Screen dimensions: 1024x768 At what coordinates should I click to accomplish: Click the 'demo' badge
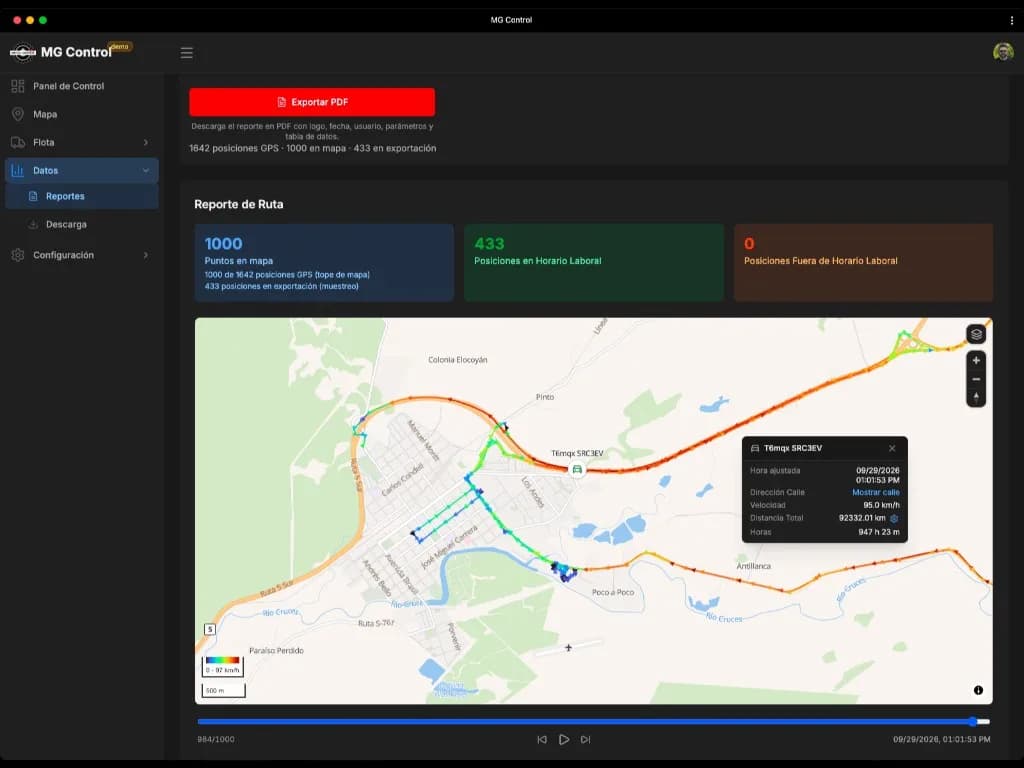[120, 46]
